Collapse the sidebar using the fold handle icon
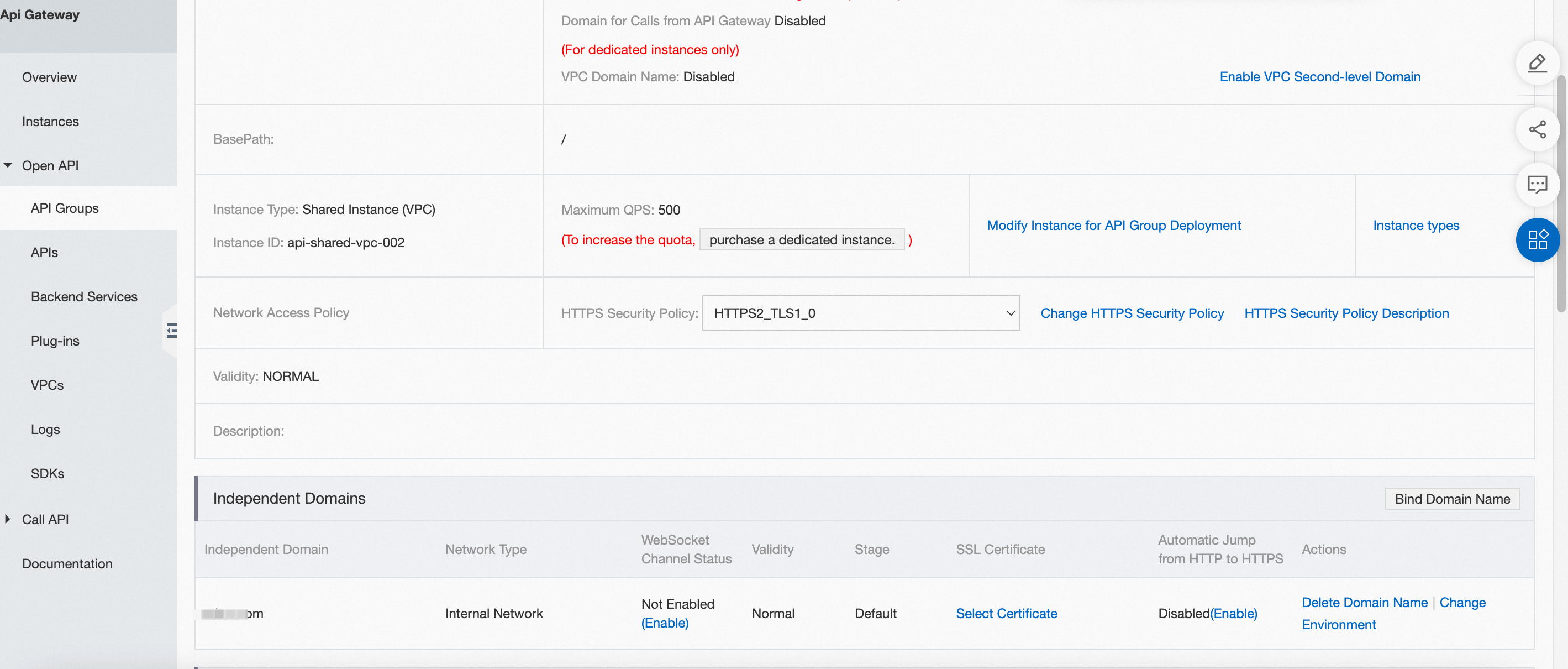The height and width of the screenshot is (669, 1568). click(x=172, y=331)
